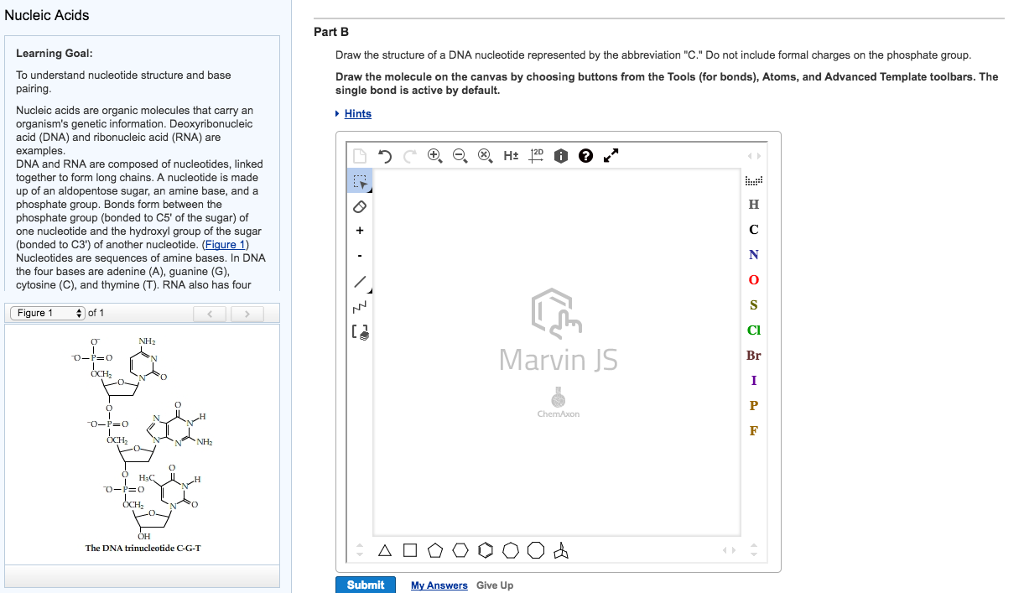Screen dimensions: 1024x593
Task: Click the zoom out magnifier icon
Action: [460, 155]
